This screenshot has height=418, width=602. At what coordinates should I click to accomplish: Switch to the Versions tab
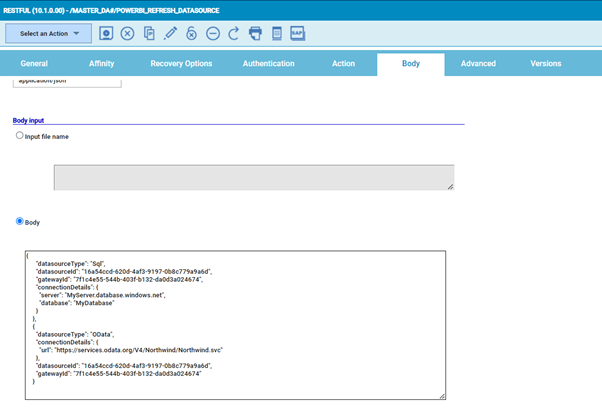545,64
